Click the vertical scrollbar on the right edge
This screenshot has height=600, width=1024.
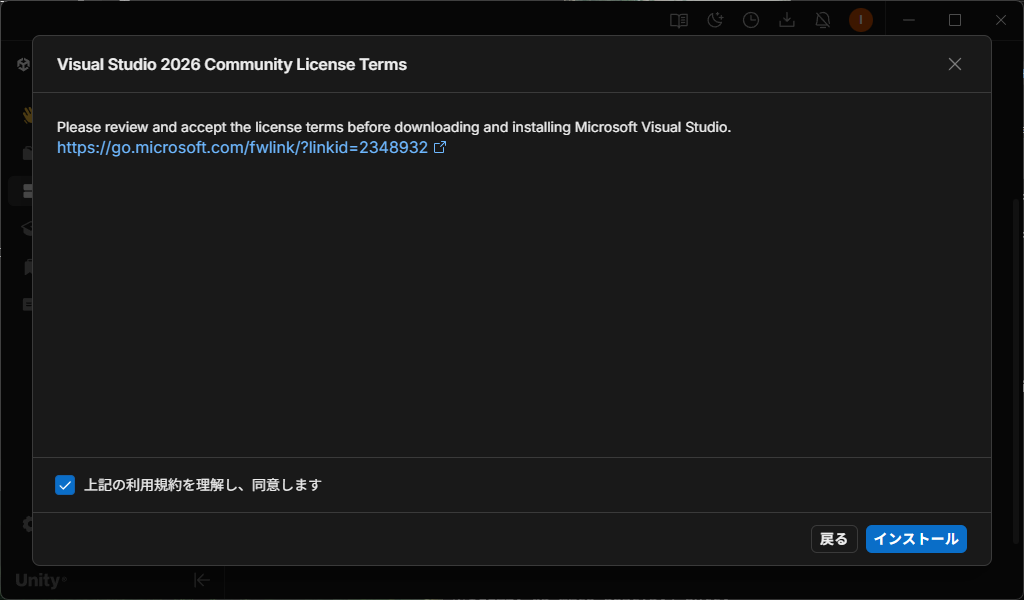tap(1017, 300)
